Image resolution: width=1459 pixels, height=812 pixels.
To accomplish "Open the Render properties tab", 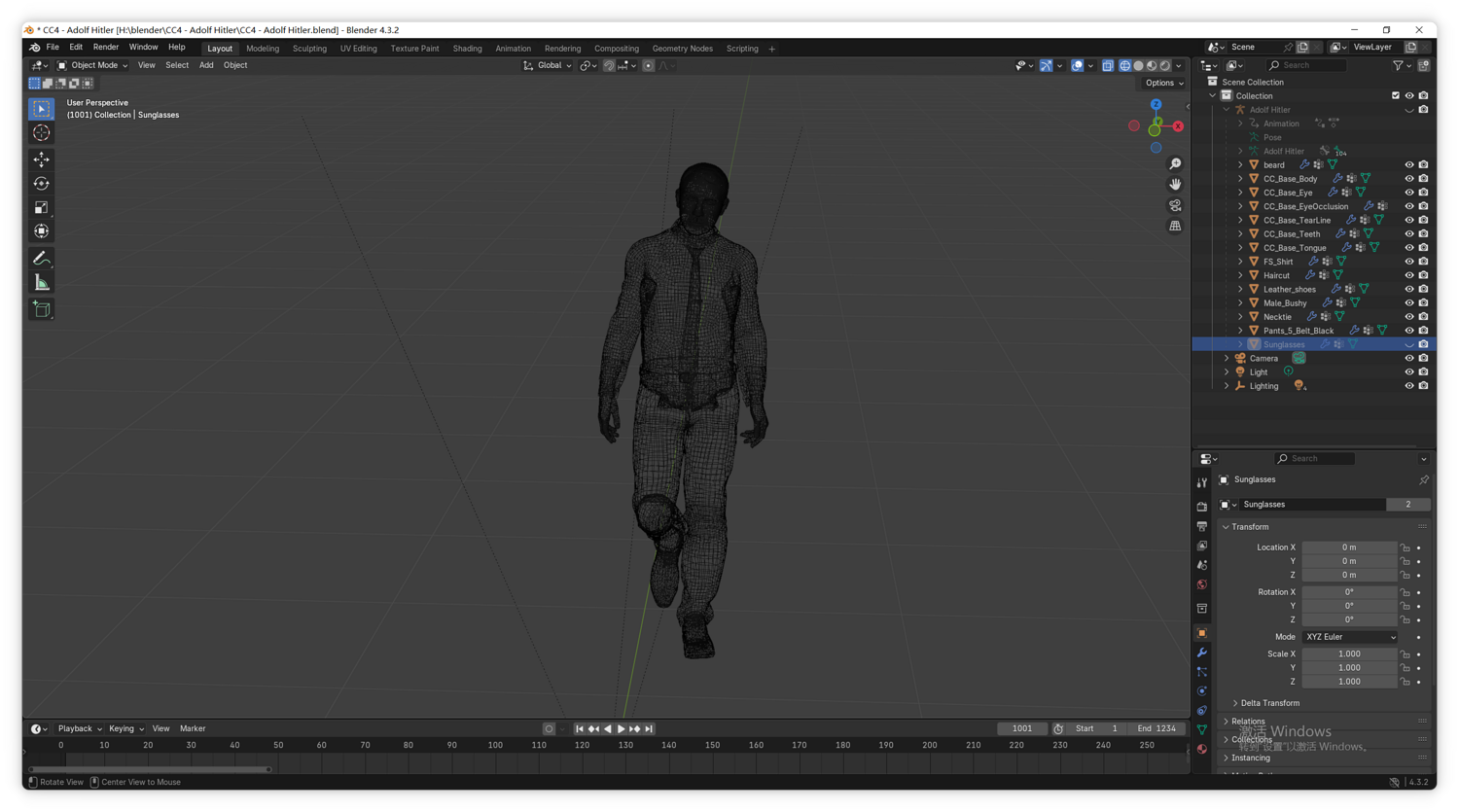I will (x=1202, y=507).
